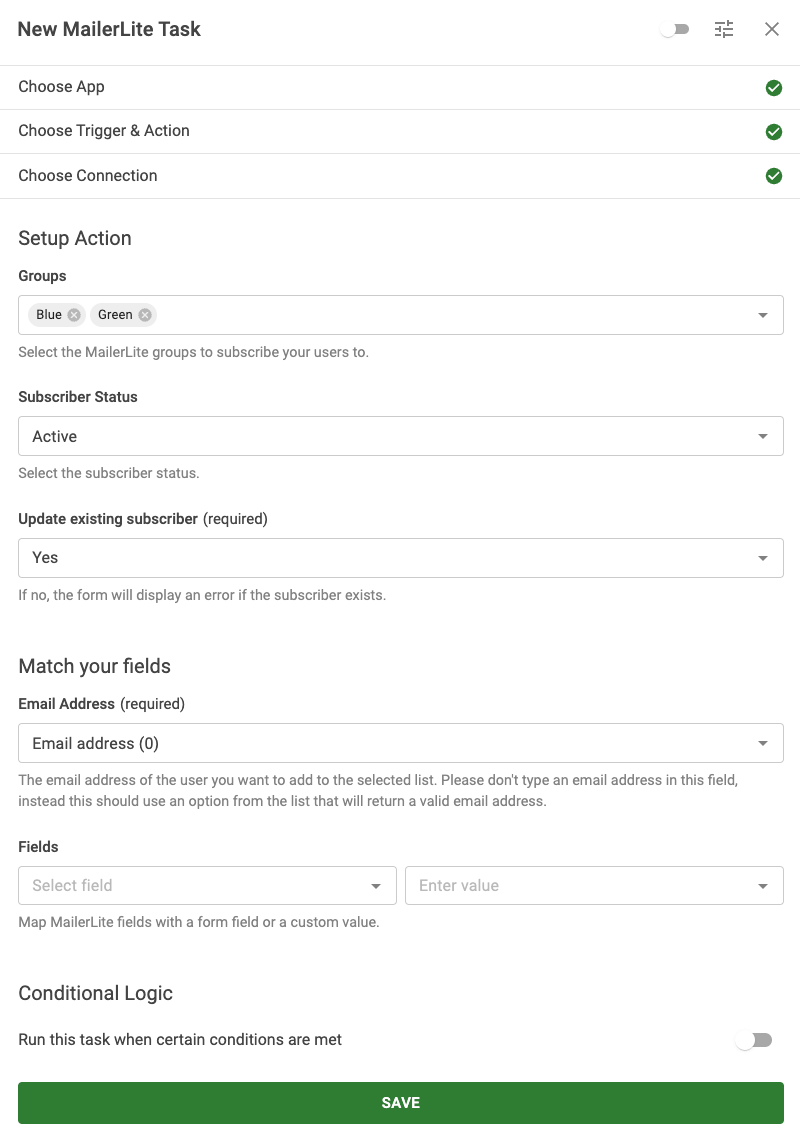800x1142 pixels.
Task: Click the Choose Connection green checkmark
Action: click(x=773, y=176)
